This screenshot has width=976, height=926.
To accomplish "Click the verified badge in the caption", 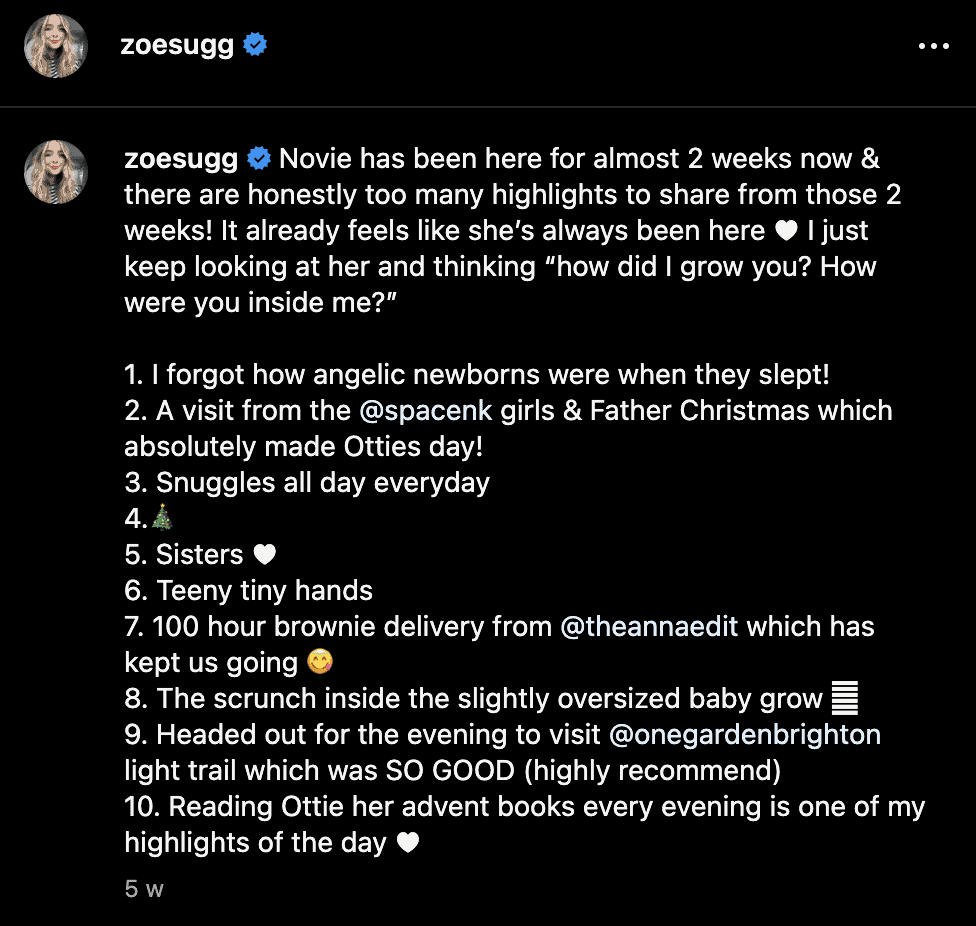I will click(260, 158).
